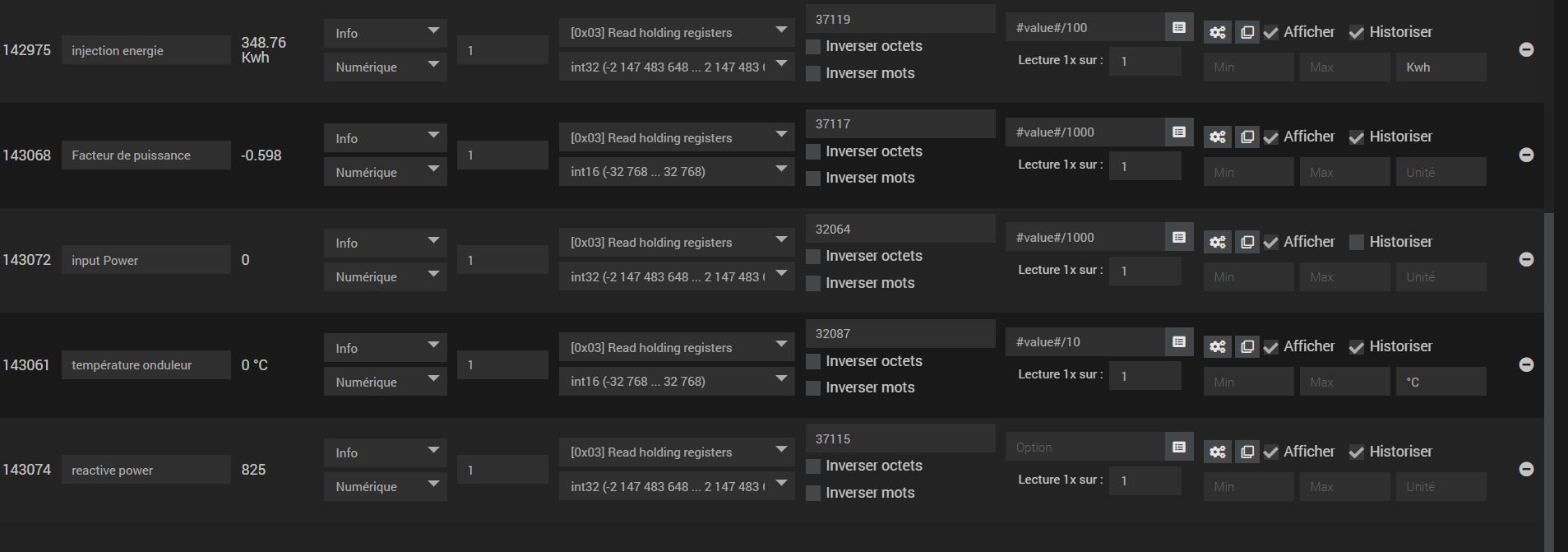The image size is (1568, 552).
Task: Open option list icon for température onduleur
Action: pos(1179,341)
